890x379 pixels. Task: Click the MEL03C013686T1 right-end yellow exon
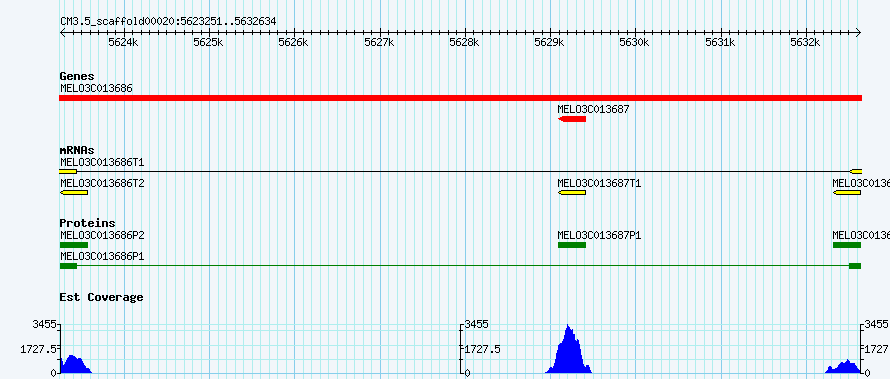coord(856,171)
